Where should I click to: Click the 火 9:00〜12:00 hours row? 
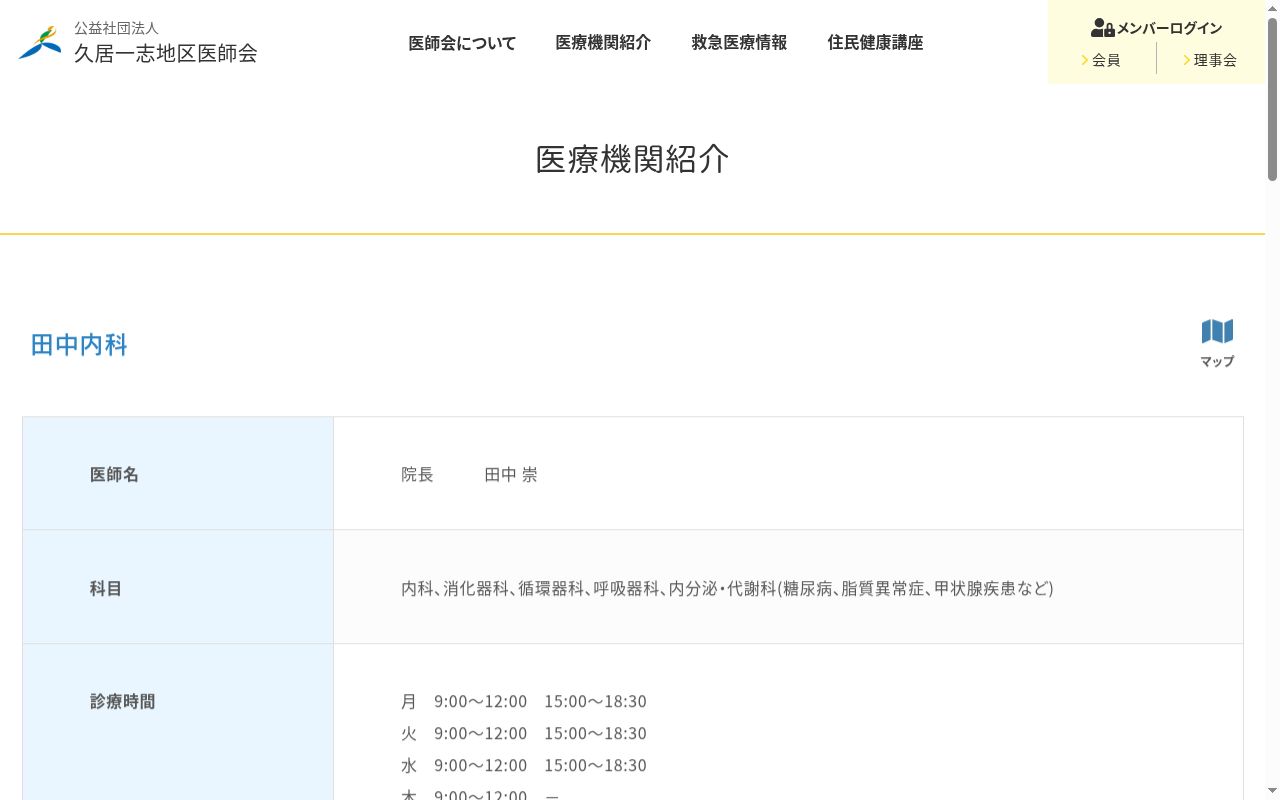point(524,733)
